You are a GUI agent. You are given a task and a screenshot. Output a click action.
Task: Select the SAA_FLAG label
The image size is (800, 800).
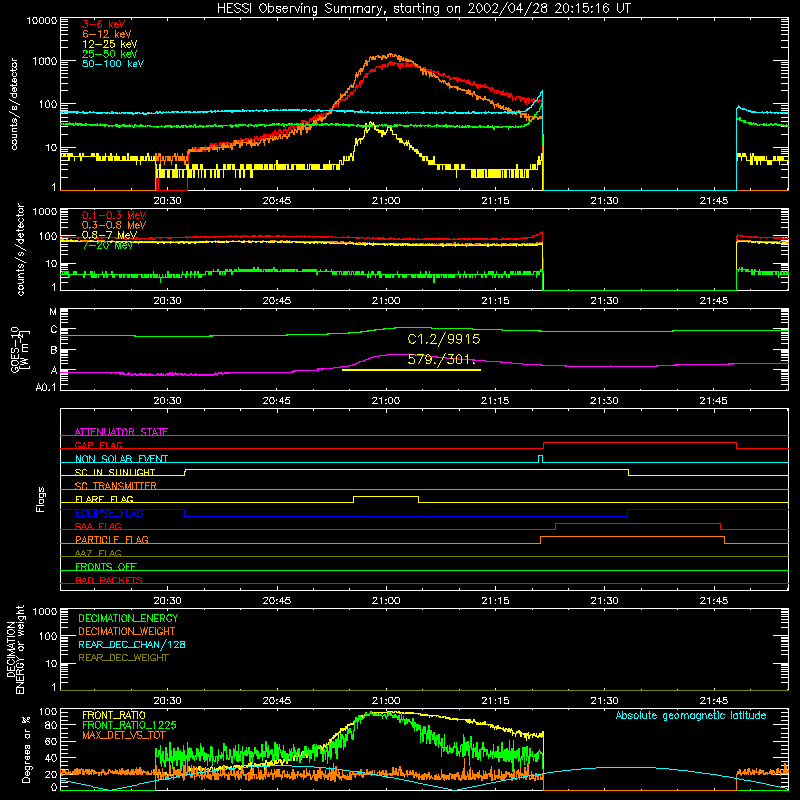click(98, 526)
